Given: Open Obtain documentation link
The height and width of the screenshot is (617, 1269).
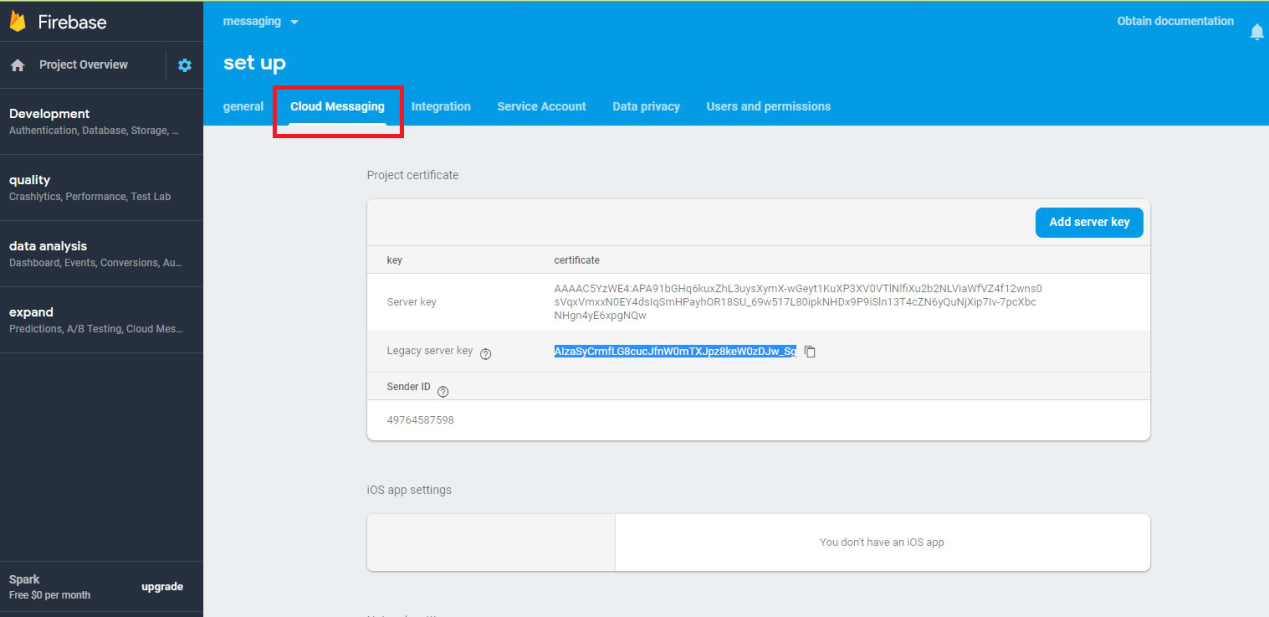Looking at the screenshot, I should click(1175, 21).
